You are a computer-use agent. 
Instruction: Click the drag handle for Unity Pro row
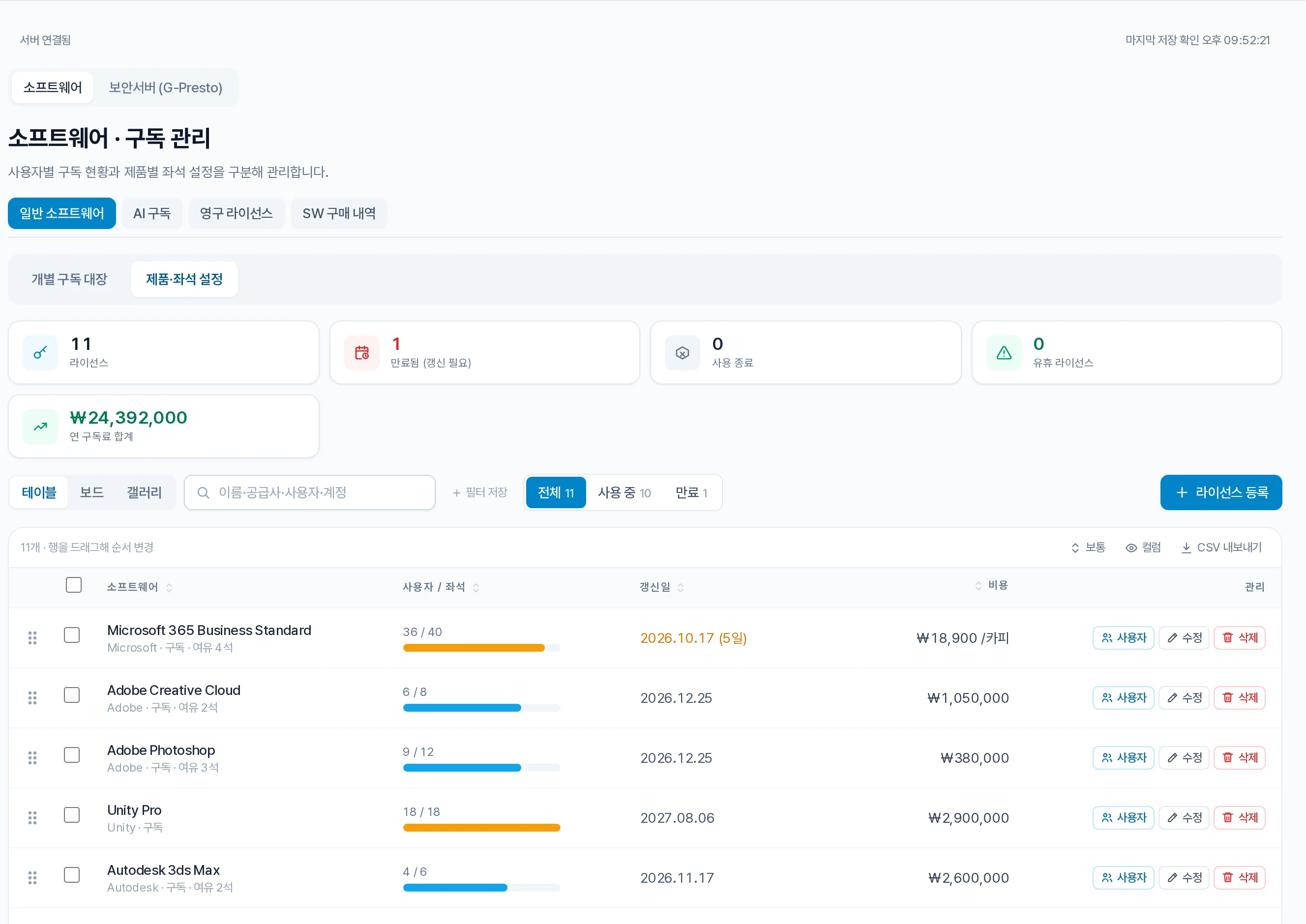[32, 818]
